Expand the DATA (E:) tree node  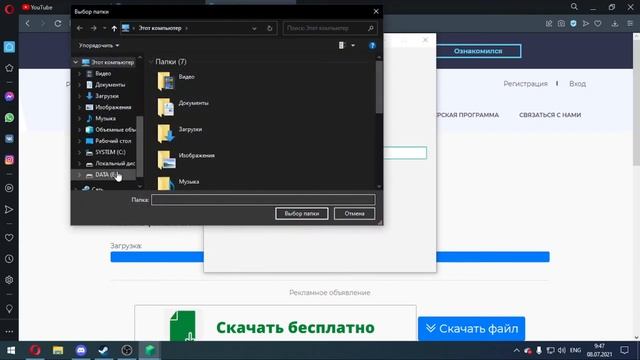click(x=80, y=175)
